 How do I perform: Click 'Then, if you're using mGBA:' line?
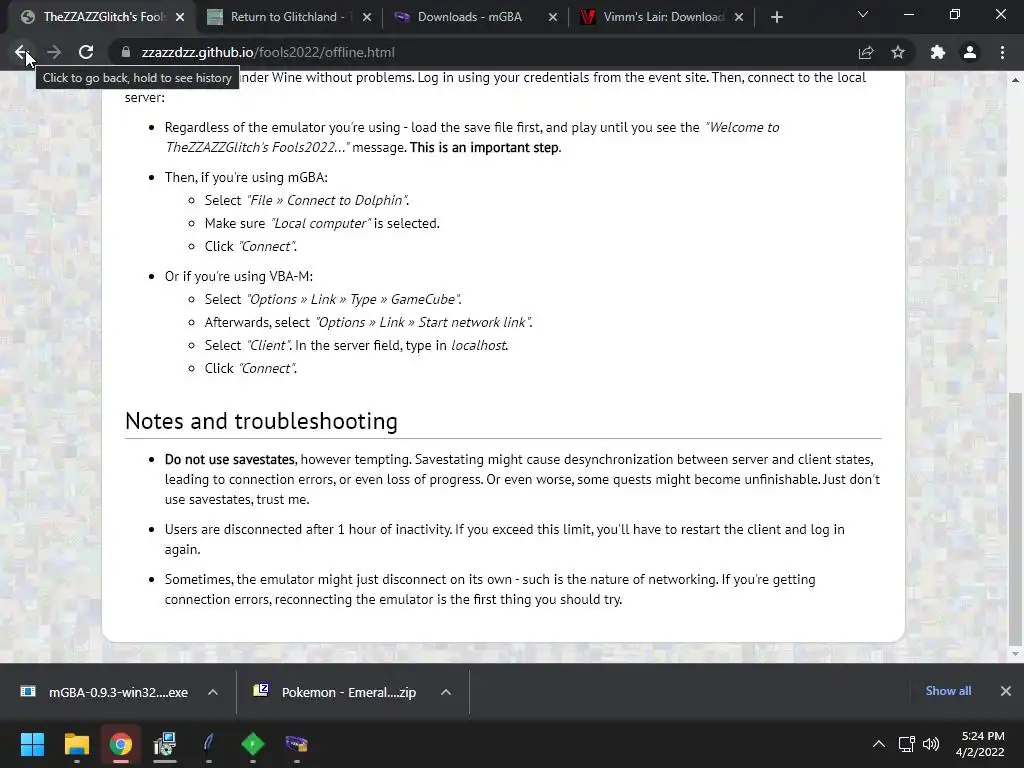(x=246, y=178)
